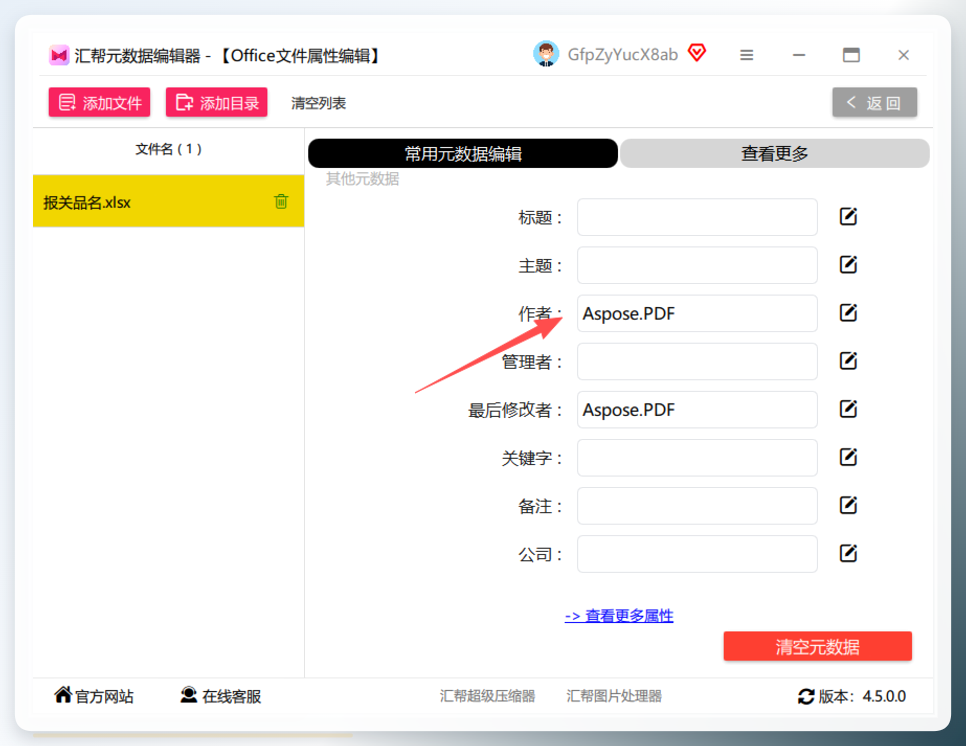Click the 关键字 input field
966x746 pixels.
click(x=697, y=457)
